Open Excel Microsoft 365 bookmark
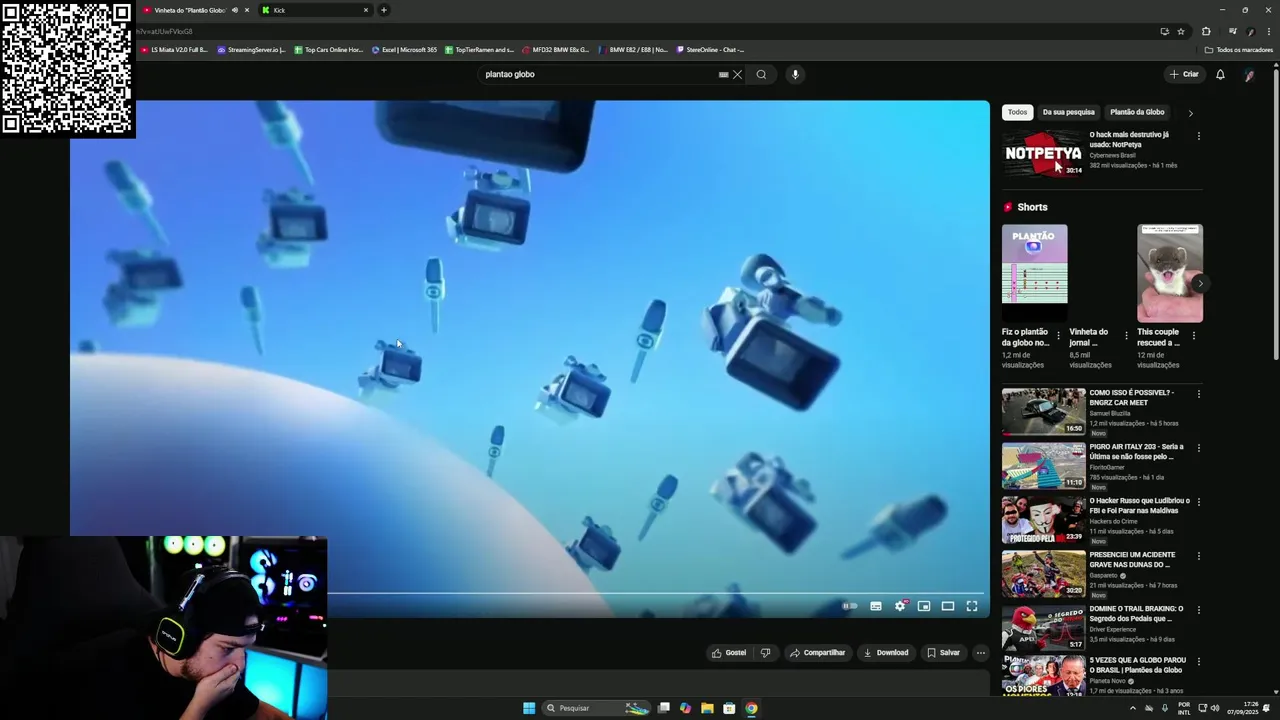The width and height of the screenshot is (1280, 720). tap(404, 49)
